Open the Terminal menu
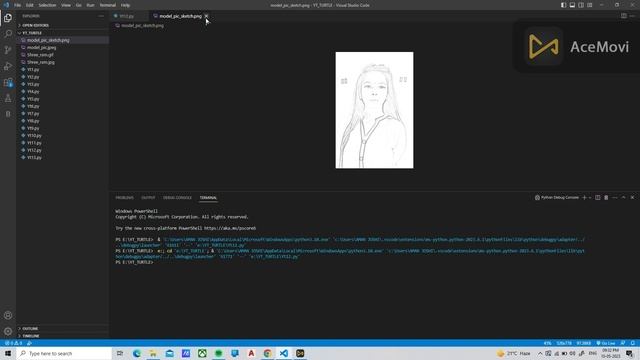The width and height of the screenshot is (640, 360). (x=107, y=5)
